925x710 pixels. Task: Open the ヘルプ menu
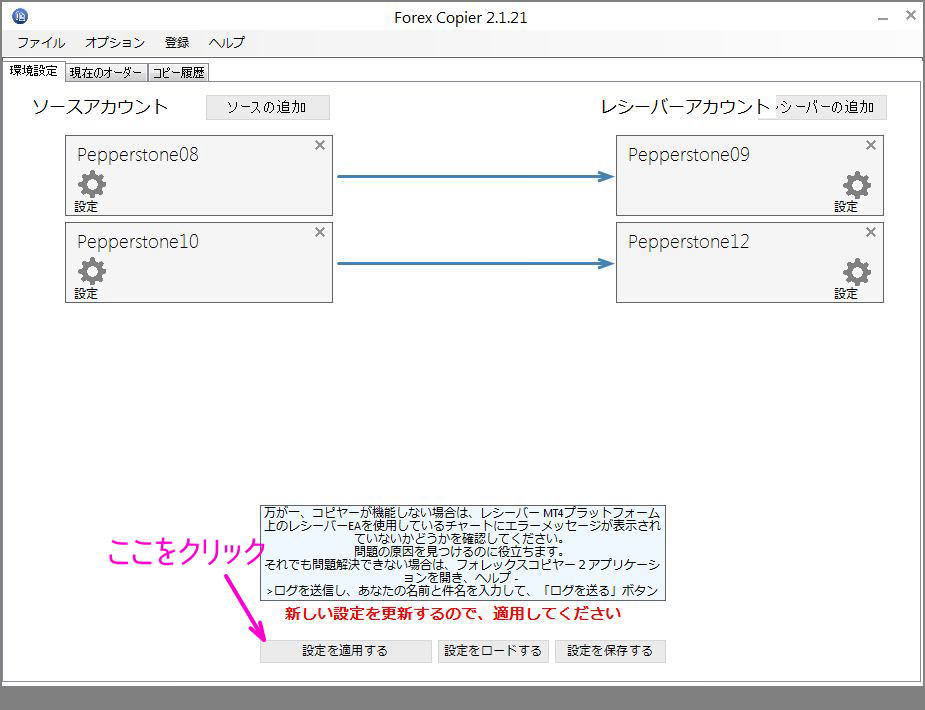(x=226, y=42)
